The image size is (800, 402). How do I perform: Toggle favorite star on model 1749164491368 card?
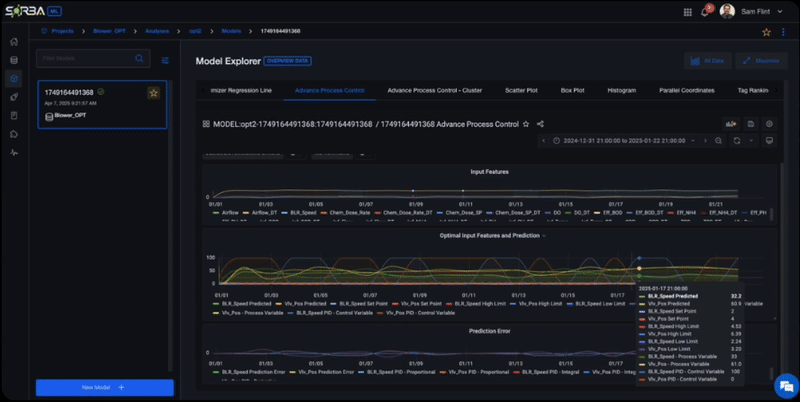pyautogui.click(x=154, y=93)
